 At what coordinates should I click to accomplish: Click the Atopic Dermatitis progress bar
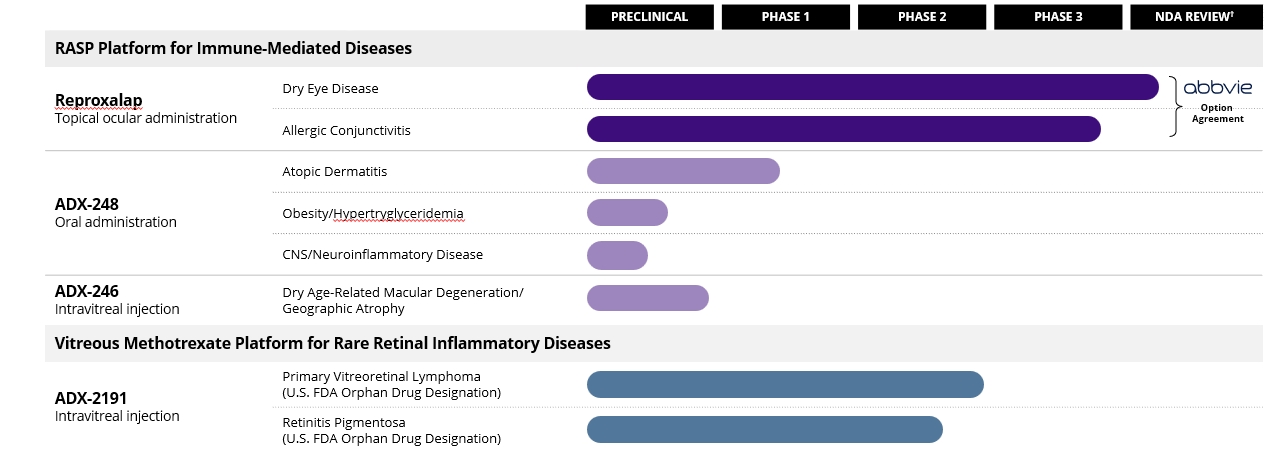tap(683, 171)
